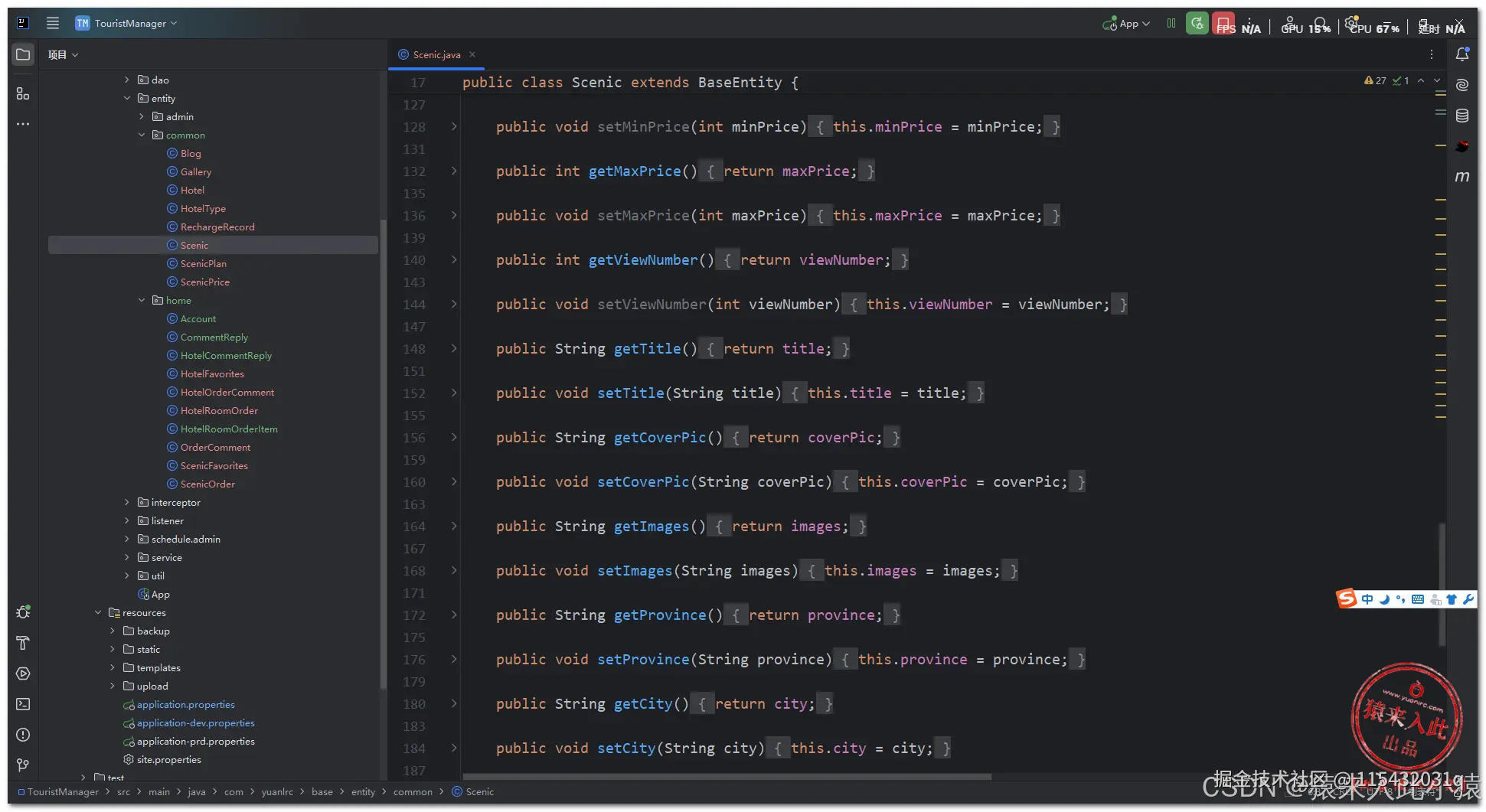Collapse the resources folder
Viewport: 1486px width, 812px height.
[x=98, y=612]
